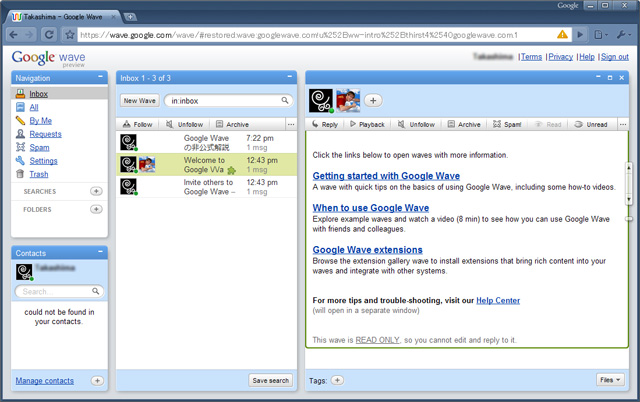Click Archive in inbox toolbar

(x=232, y=124)
